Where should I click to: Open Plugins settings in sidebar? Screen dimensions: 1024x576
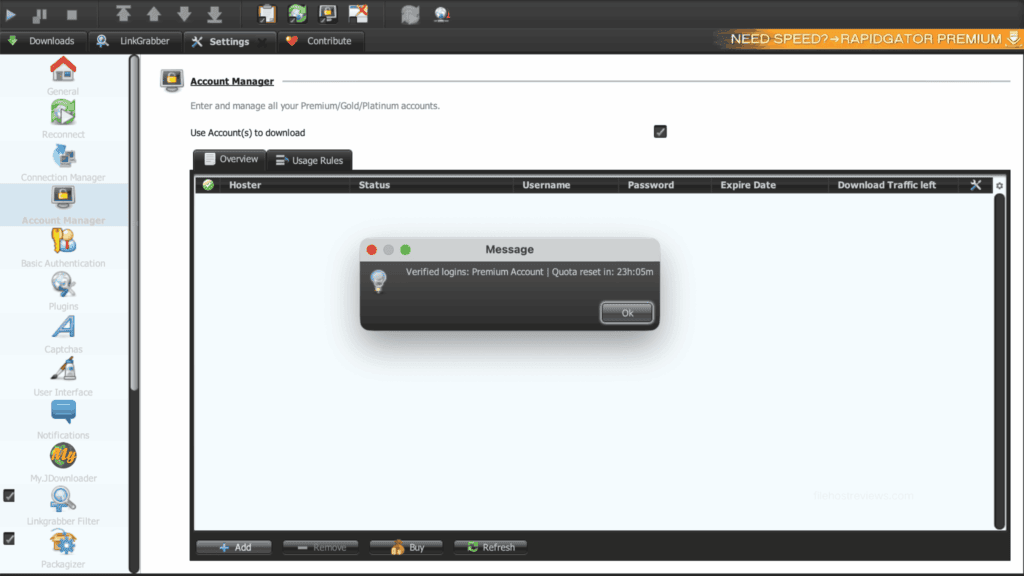point(63,292)
